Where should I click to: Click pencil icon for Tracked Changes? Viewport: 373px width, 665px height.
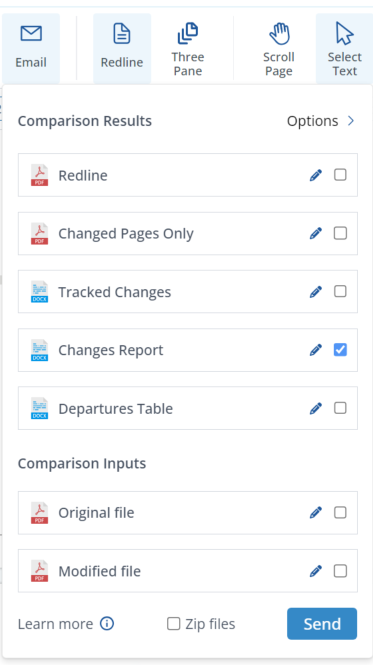coord(316,292)
